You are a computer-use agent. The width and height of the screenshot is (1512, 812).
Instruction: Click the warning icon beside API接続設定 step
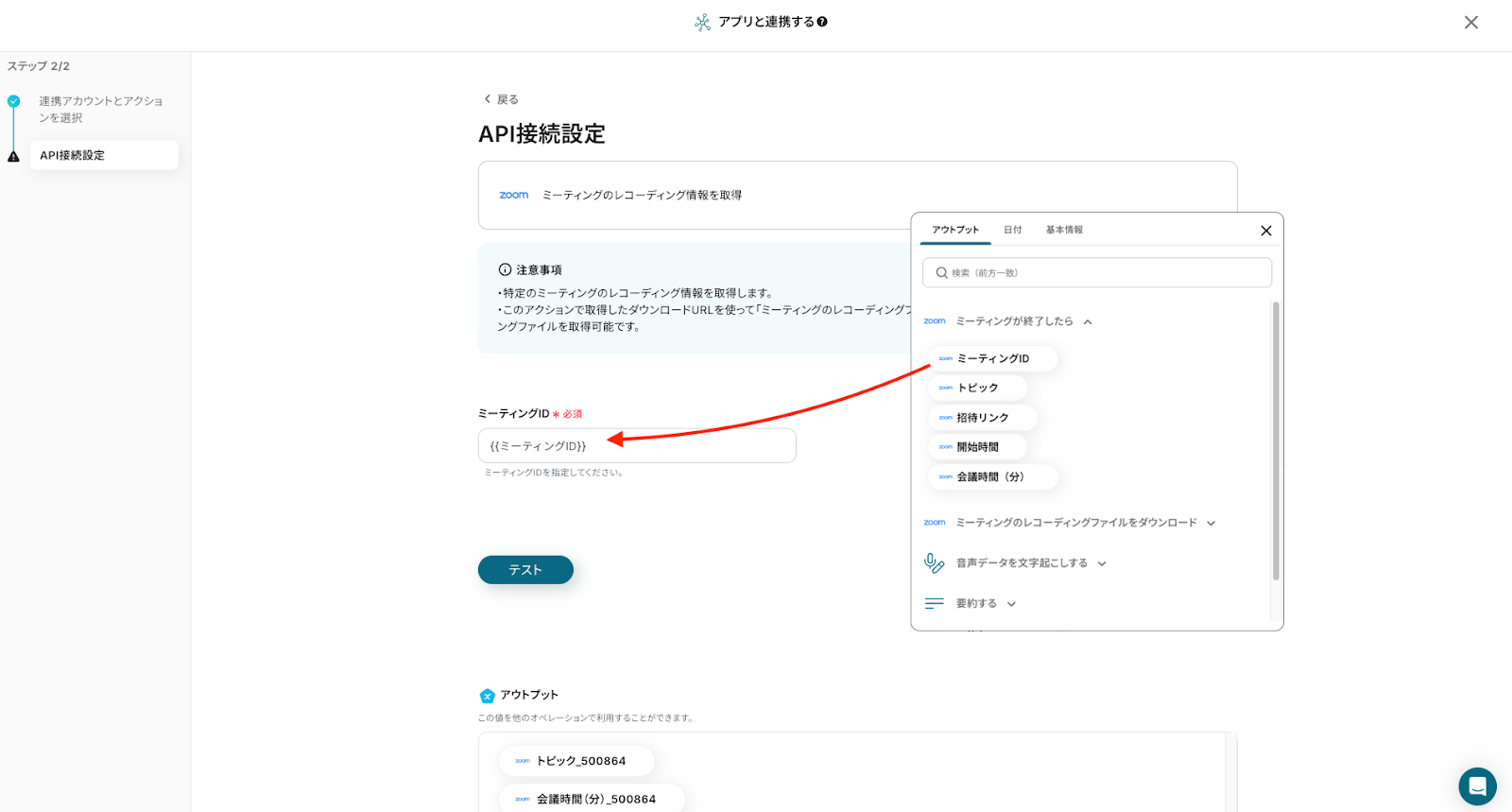tap(13, 157)
